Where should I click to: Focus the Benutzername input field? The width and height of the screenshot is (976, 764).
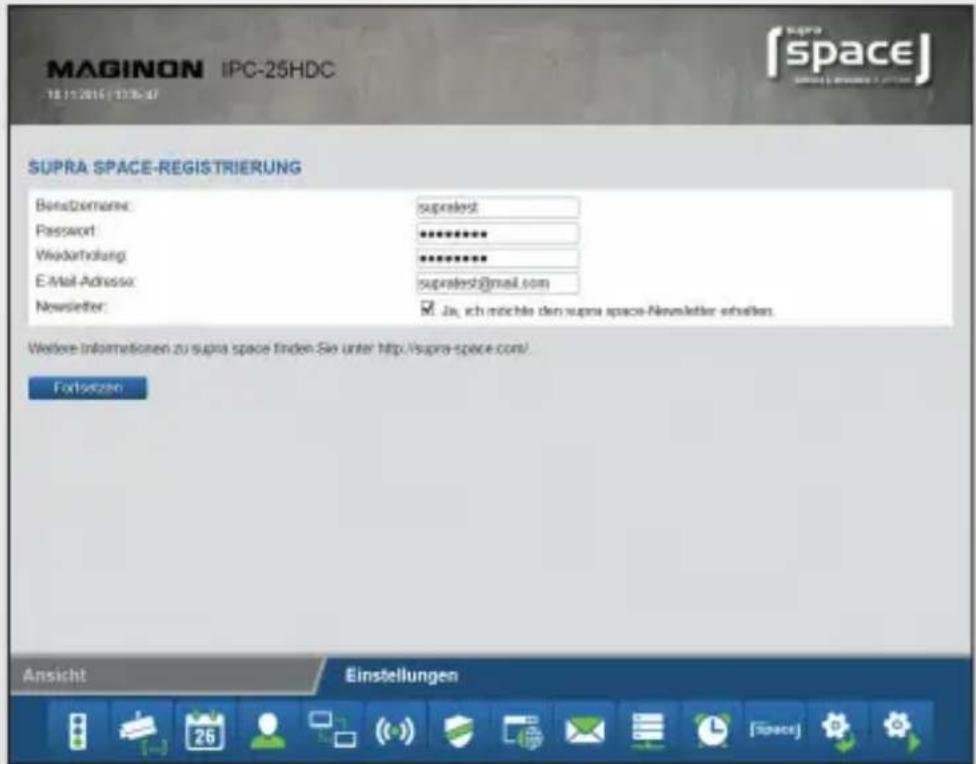click(x=497, y=207)
